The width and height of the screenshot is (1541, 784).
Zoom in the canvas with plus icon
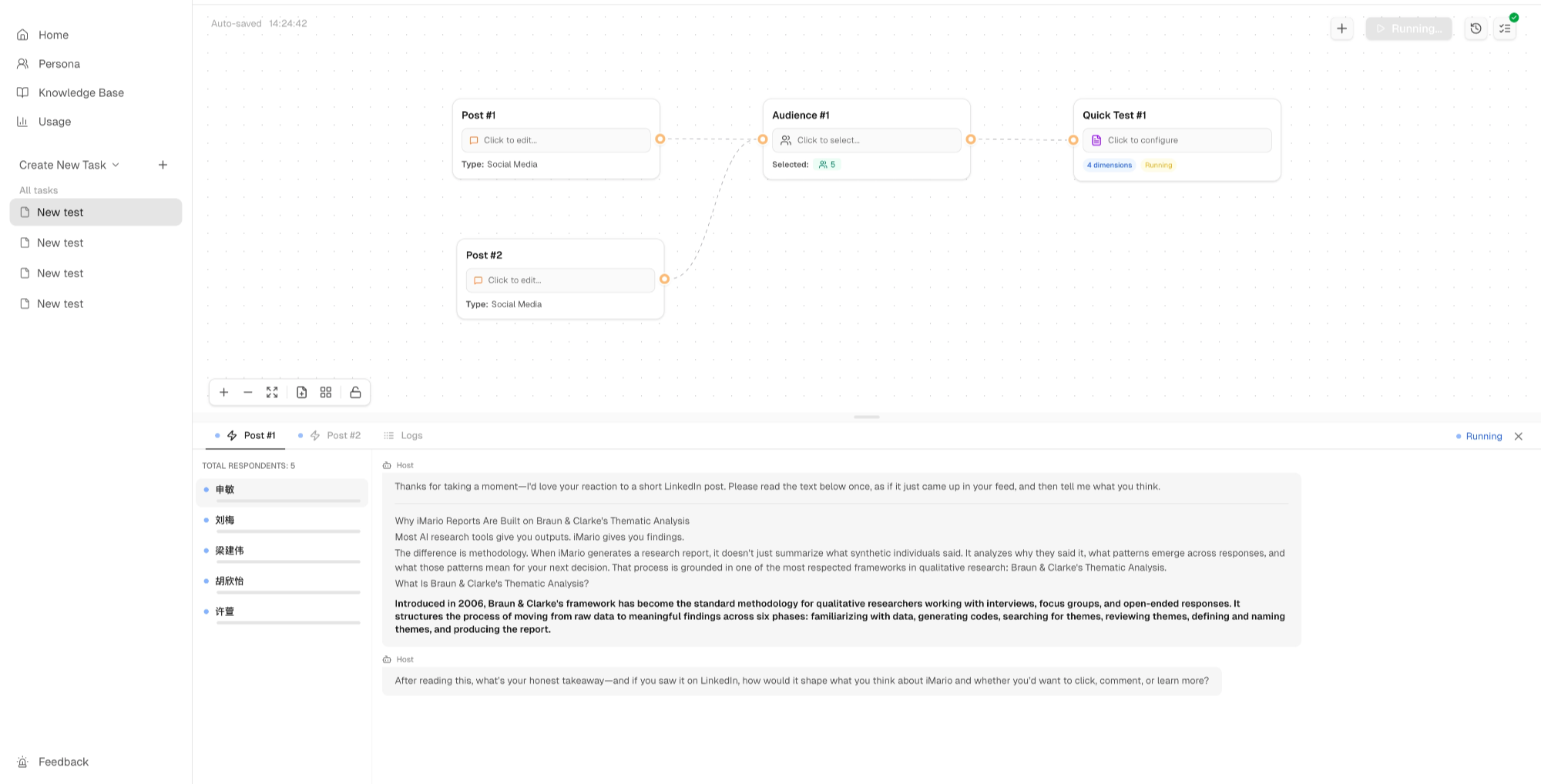pyautogui.click(x=223, y=392)
